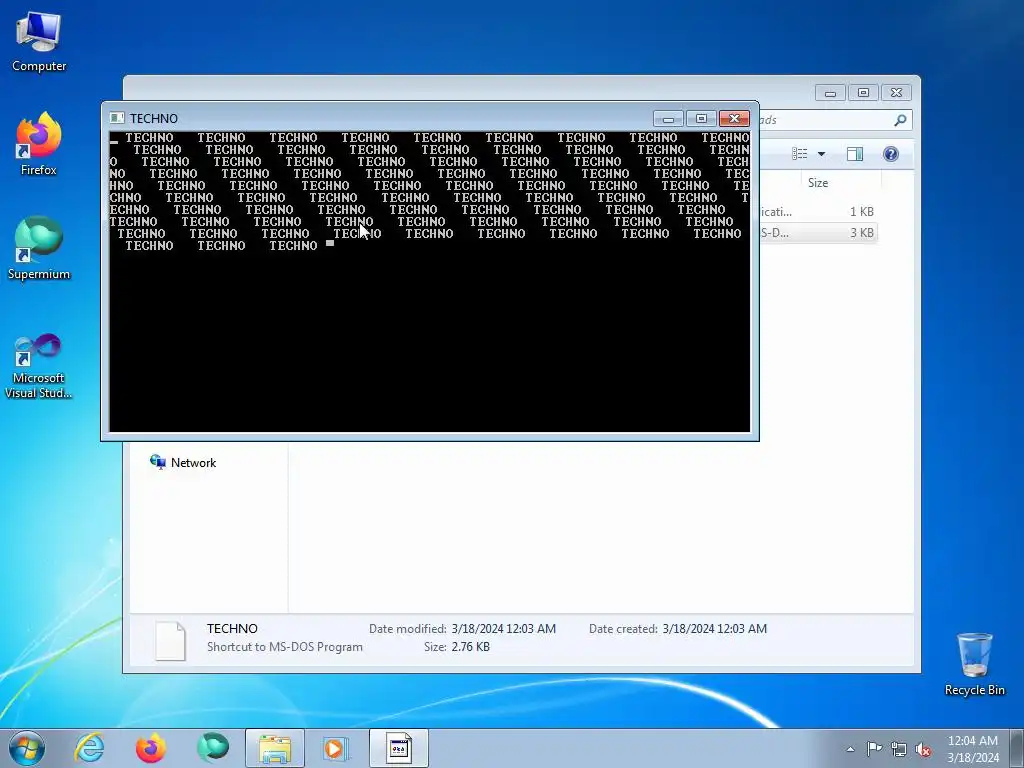
Task: Show hidden system tray icons
Action: (850, 749)
